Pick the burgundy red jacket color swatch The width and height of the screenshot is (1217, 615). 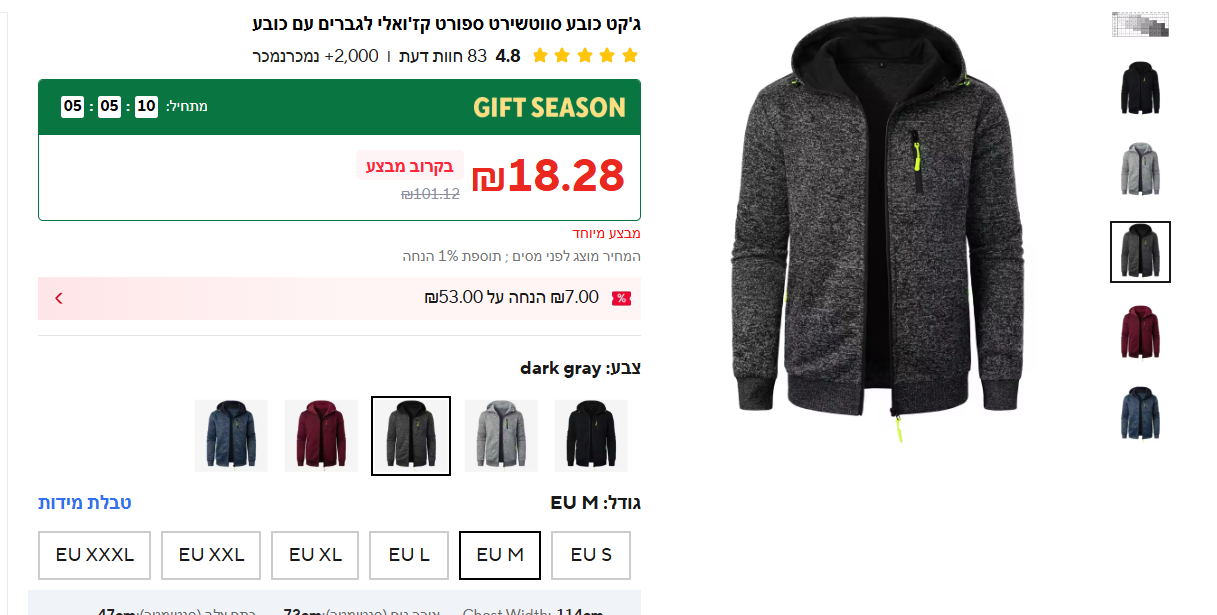[x=321, y=436]
